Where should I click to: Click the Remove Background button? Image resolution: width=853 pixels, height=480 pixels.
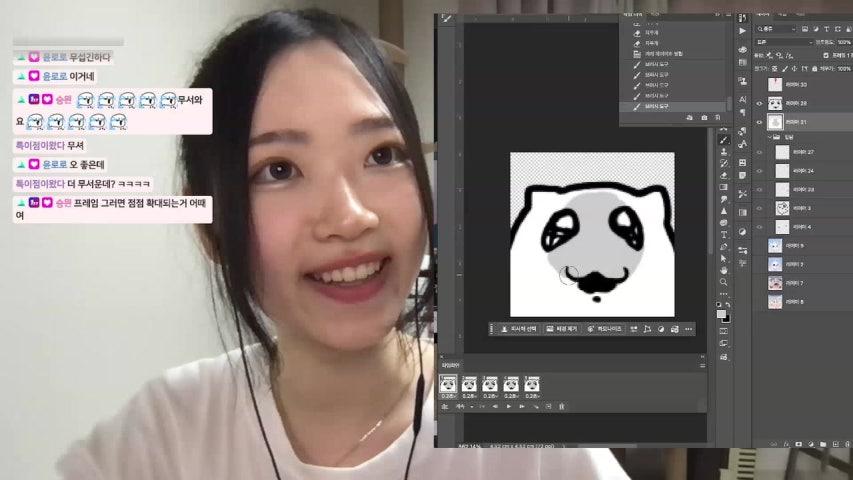pos(561,329)
